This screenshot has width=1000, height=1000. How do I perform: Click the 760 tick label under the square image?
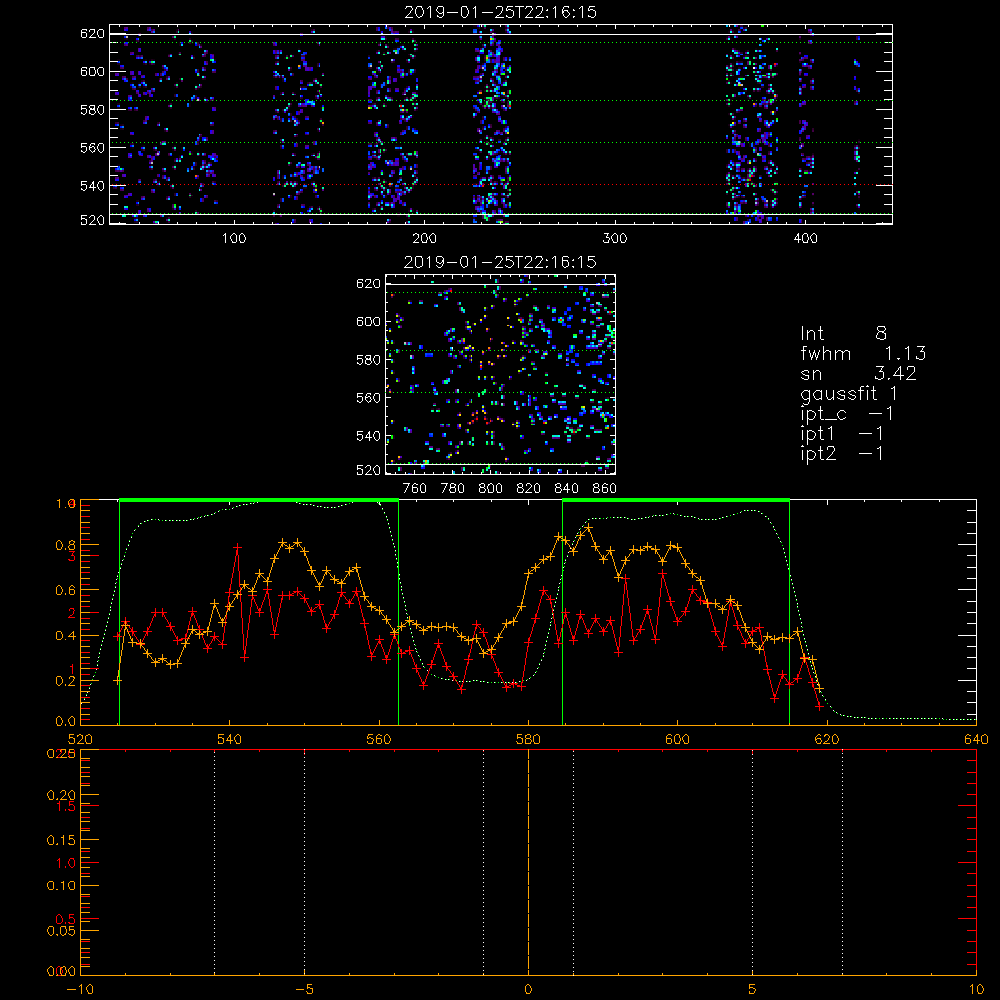pyautogui.click(x=415, y=489)
